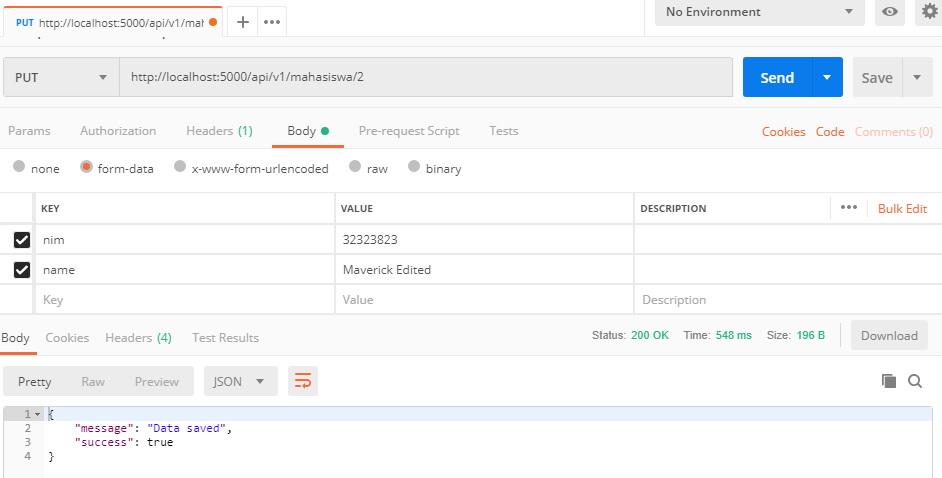
Task: Copy response body to clipboard
Action: pyautogui.click(x=889, y=381)
